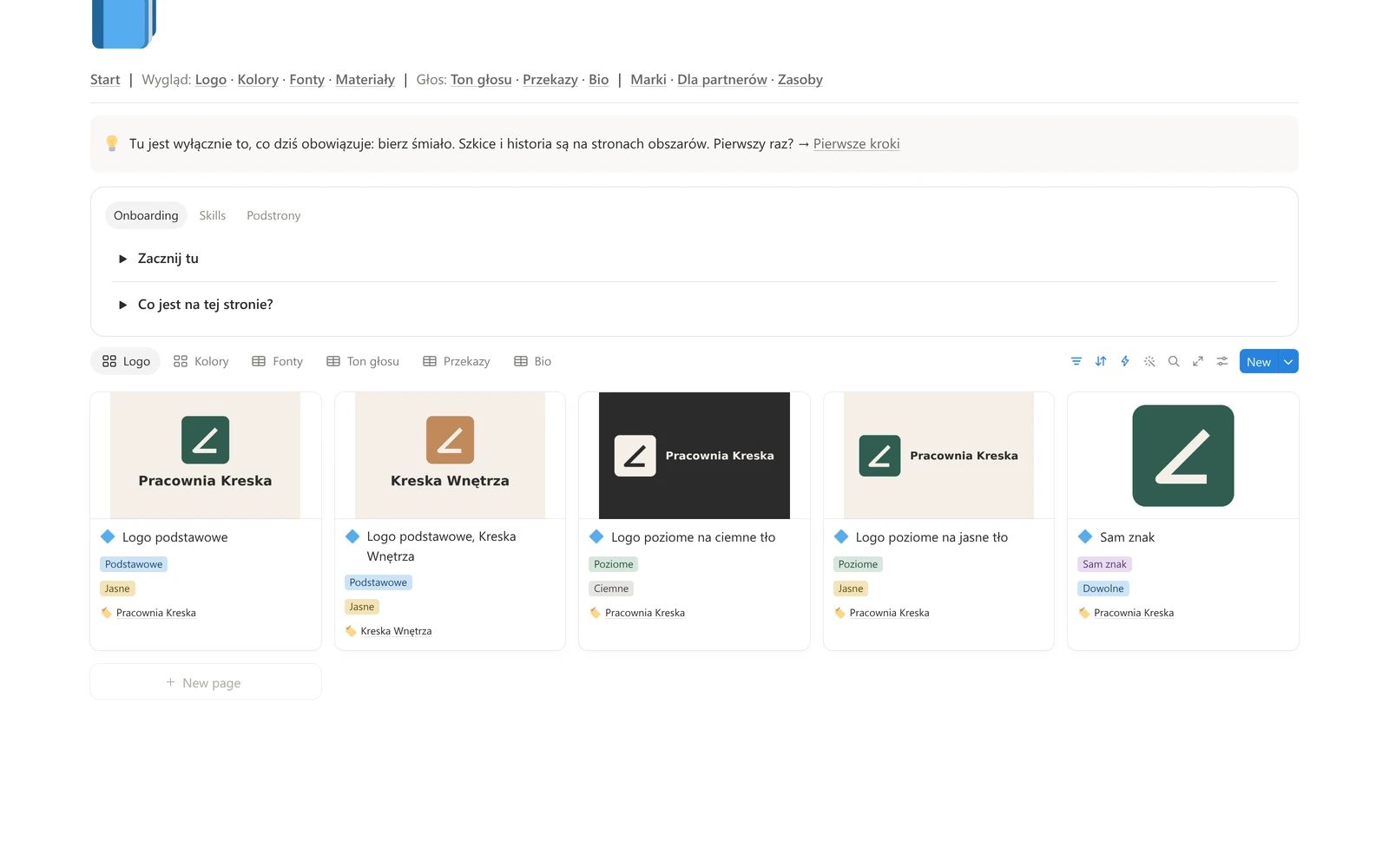Open the blue book page icon
Viewport: 1389px width, 868px height.
click(123, 23)
